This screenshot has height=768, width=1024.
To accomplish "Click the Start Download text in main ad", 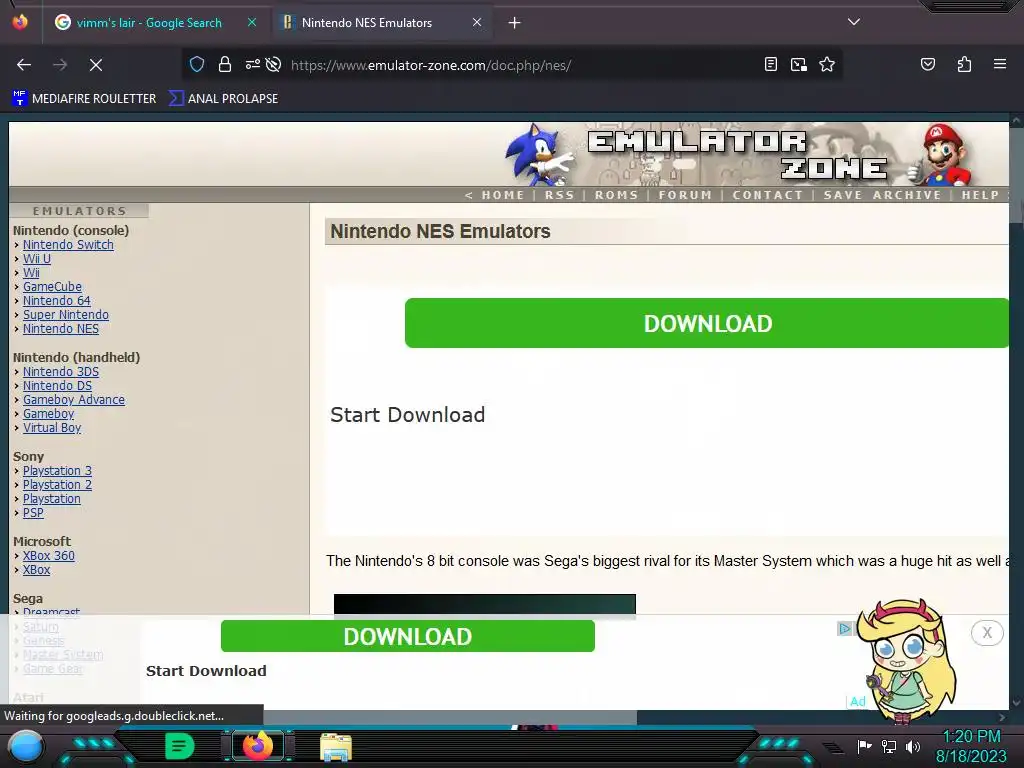I will coord(408,415).
